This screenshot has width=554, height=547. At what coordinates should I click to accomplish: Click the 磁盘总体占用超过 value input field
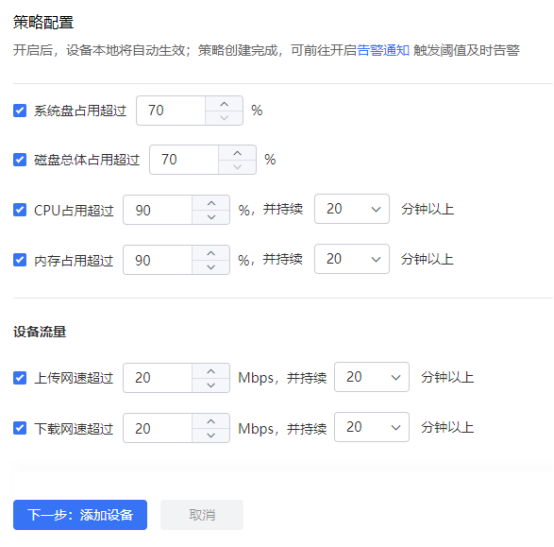point(184,160)
